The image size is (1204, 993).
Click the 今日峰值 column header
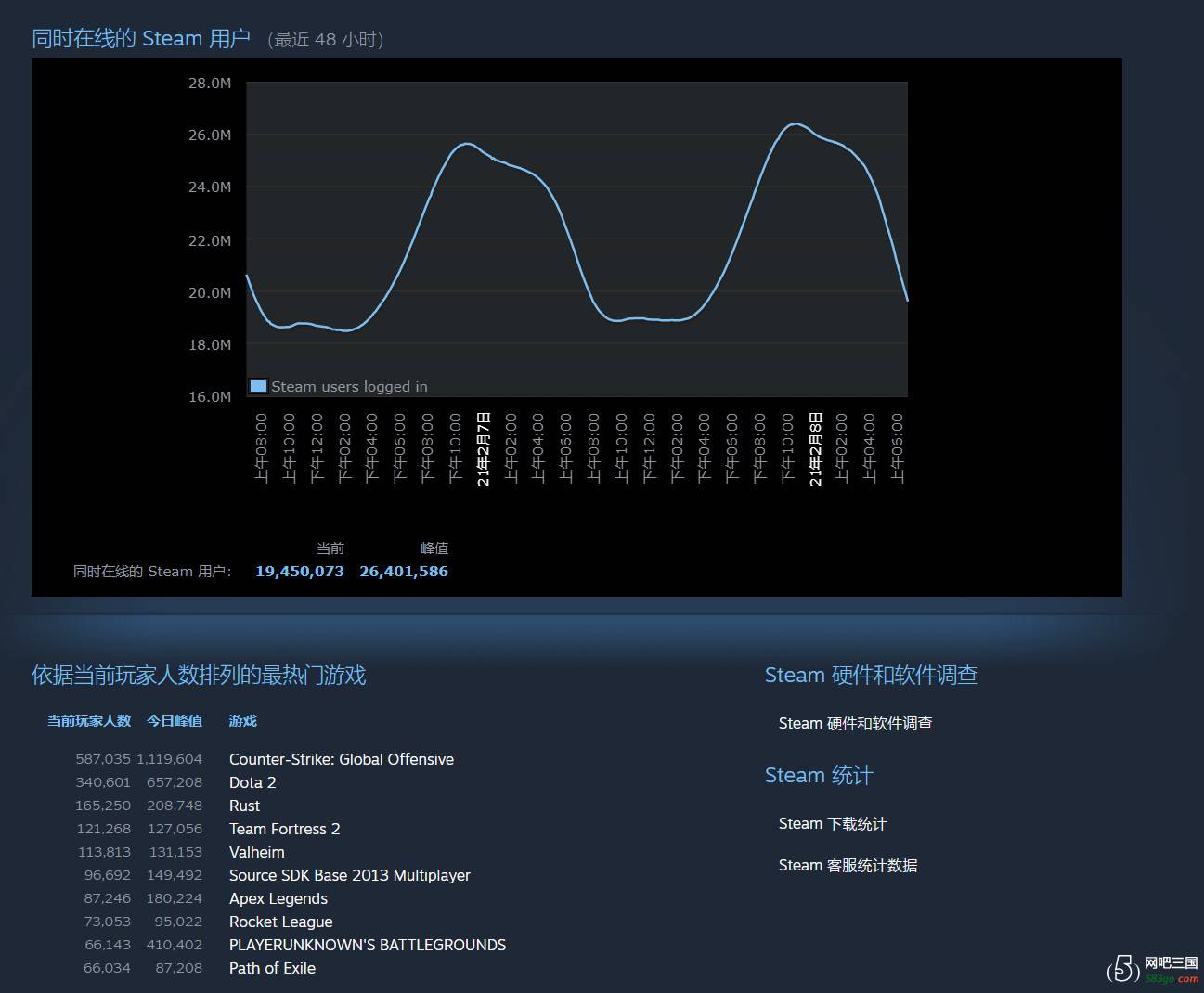175,720
